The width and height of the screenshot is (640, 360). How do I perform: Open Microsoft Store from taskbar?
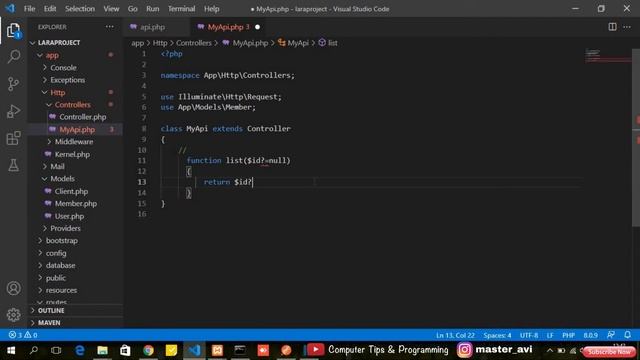125,350
